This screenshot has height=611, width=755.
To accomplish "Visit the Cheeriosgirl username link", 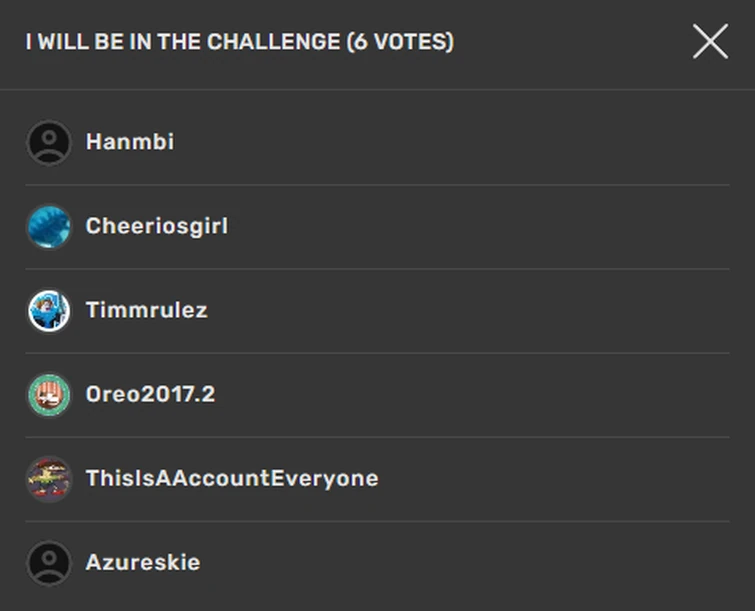I will coord(157,226).
